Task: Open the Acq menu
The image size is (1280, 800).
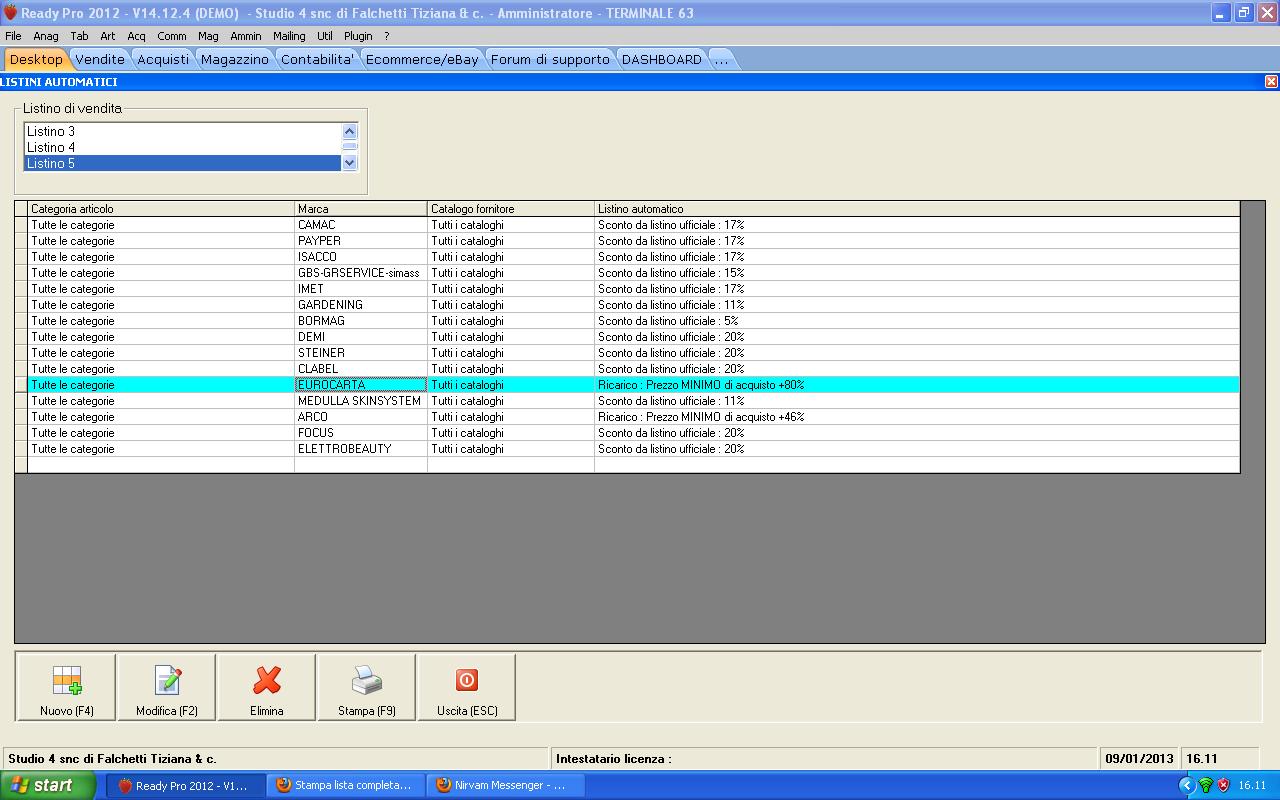Action: pos(136,36)
